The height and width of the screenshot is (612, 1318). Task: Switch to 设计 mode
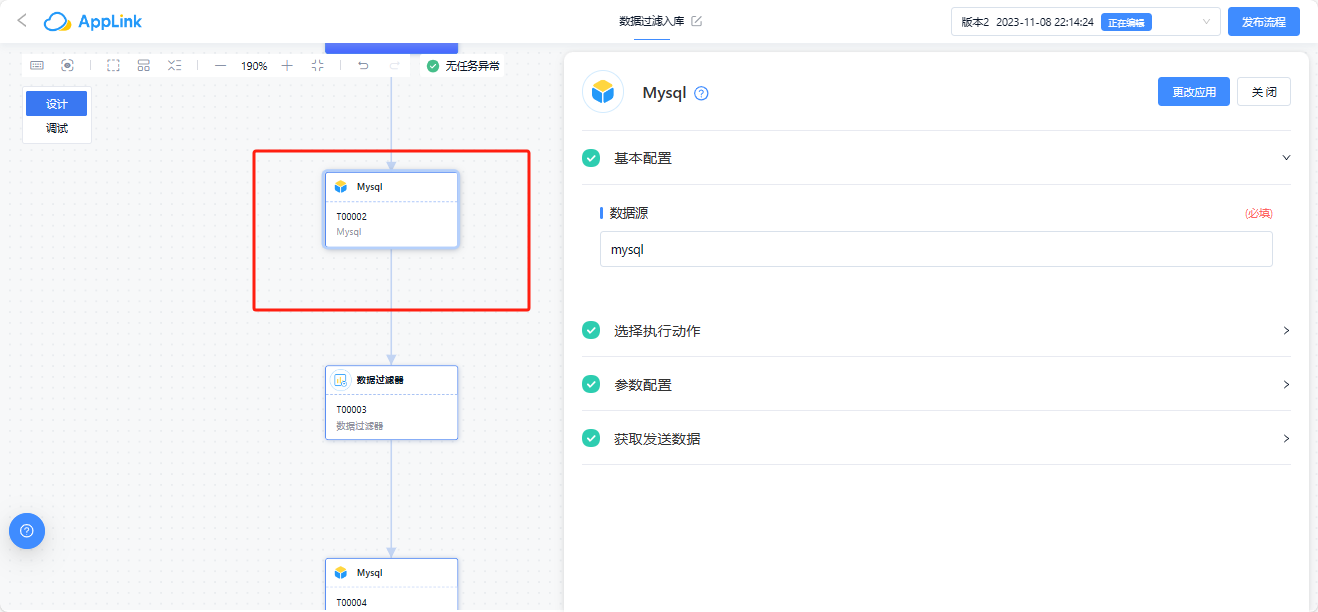[57, 104]
